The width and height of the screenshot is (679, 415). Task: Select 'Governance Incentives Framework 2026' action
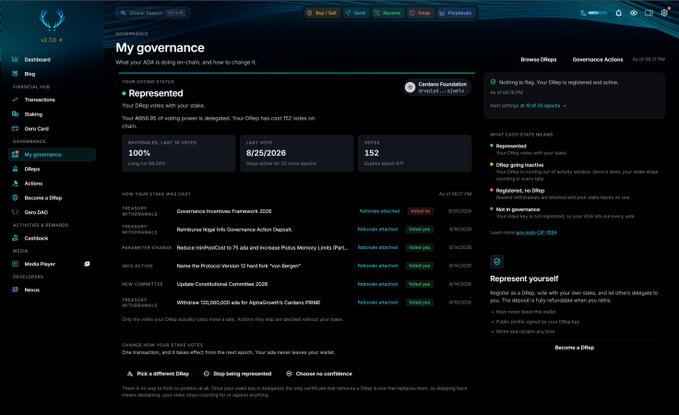pos(224,211)
